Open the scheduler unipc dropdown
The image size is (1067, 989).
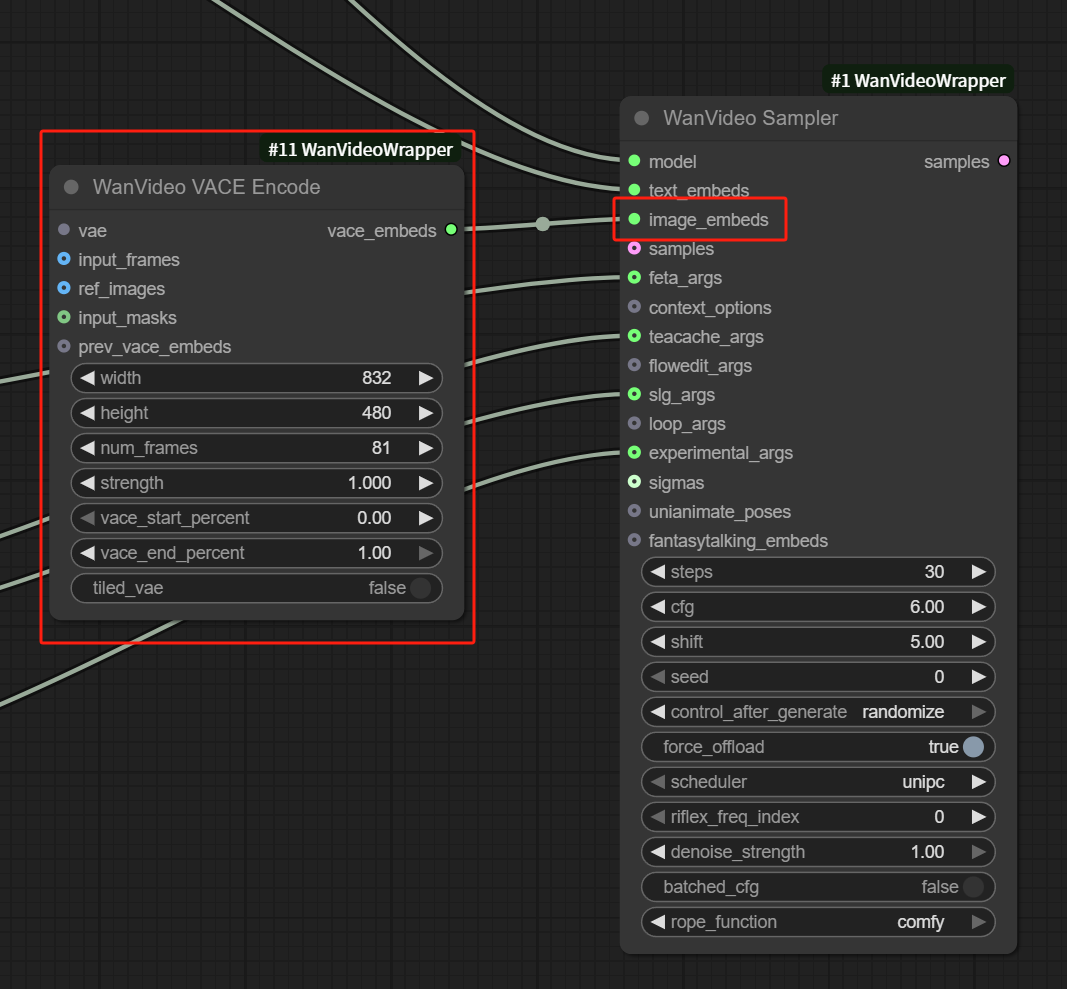pyautogui.click(x=818, y=782)
